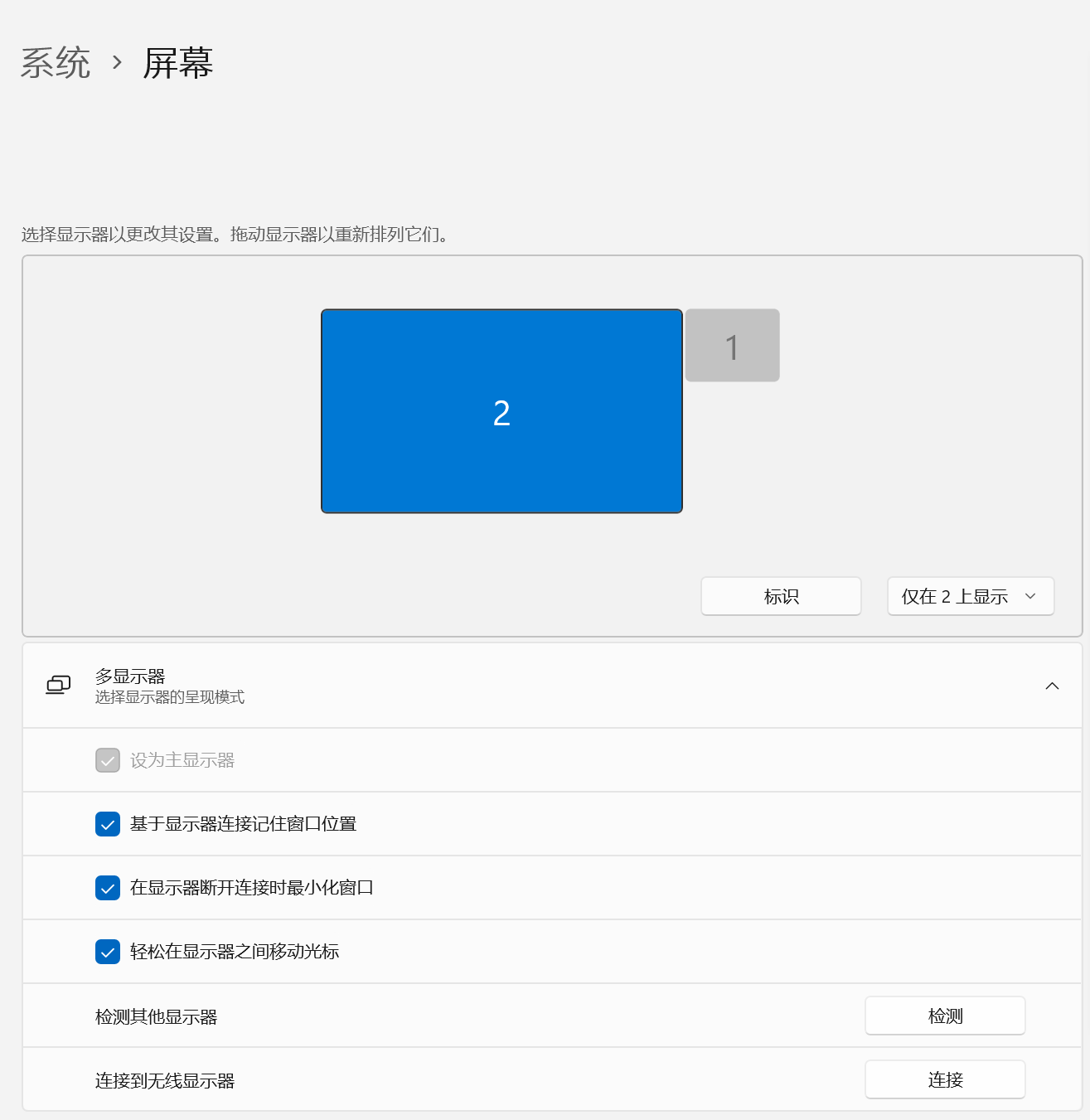Click the down arrow beside 仅在 2 上显示
Image resolution: width=1090 pixels, height=1120 pixels.
(1030, 596)
